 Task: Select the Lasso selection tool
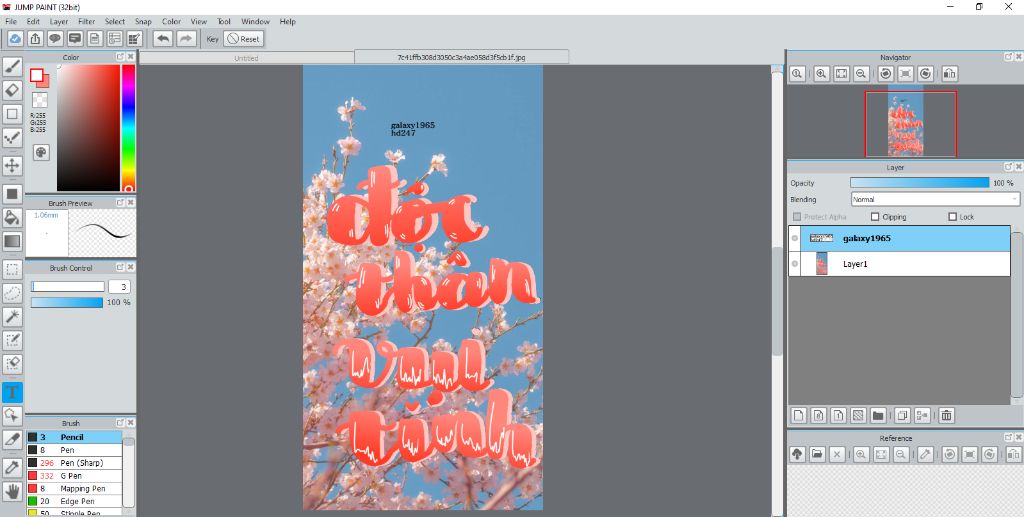click(12, 293)
